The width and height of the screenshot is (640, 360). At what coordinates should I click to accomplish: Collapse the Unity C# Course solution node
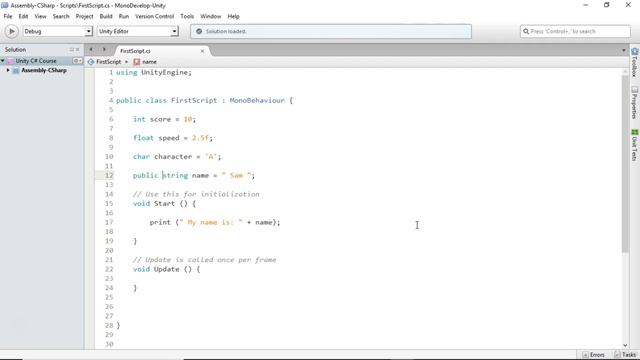[x=2, y=61]
